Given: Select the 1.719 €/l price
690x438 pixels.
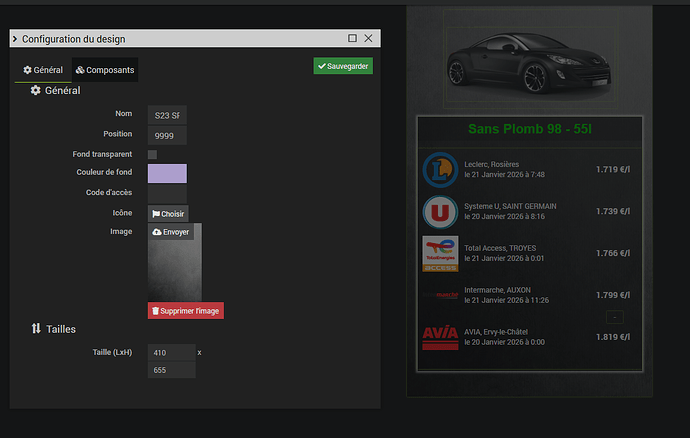Looking at the screenshot, I should tap(613, 169).
